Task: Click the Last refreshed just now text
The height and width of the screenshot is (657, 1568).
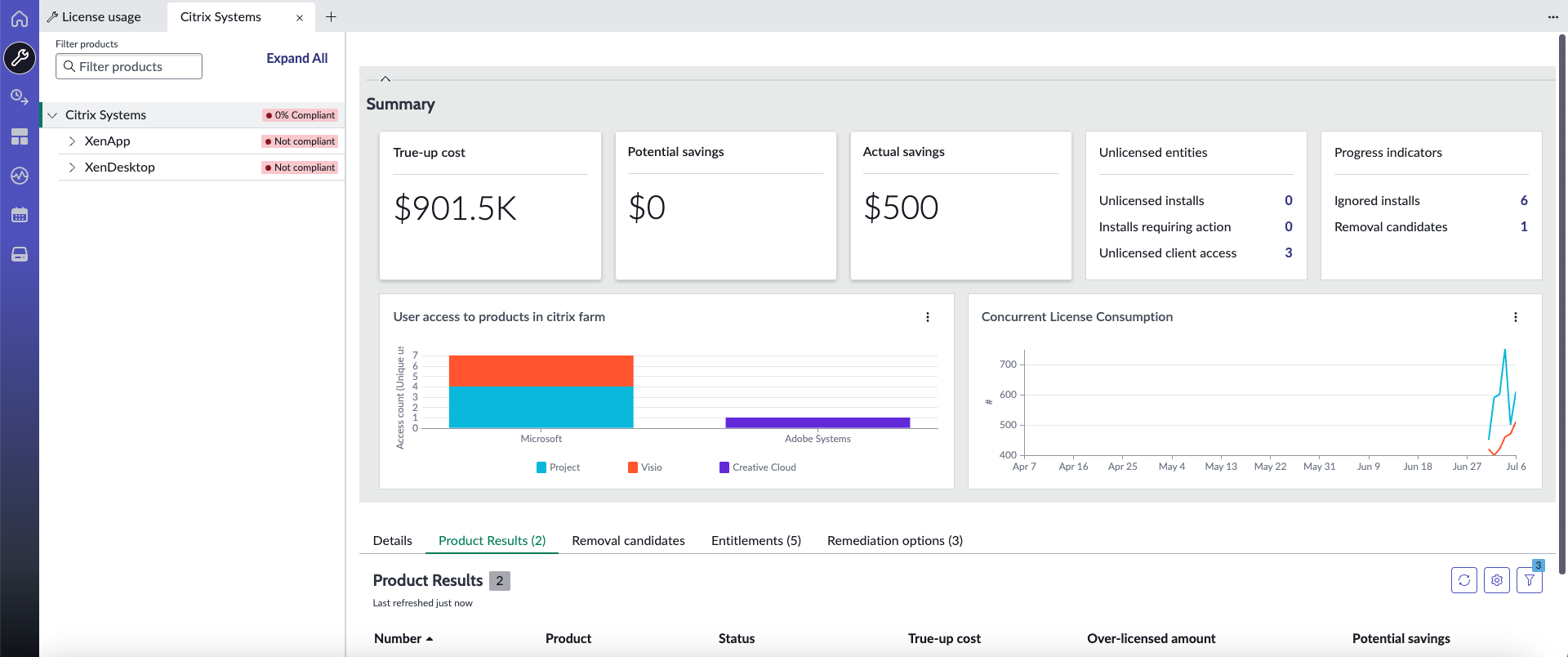Action: [x=423, y=603]
